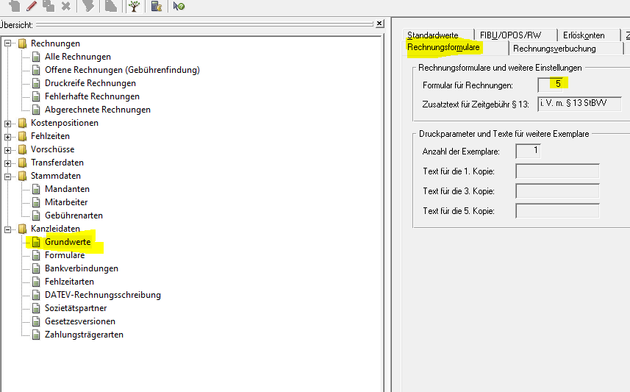630x392 pixels.
Task: Close the Übersicht panel
Action: pos(379,24)
